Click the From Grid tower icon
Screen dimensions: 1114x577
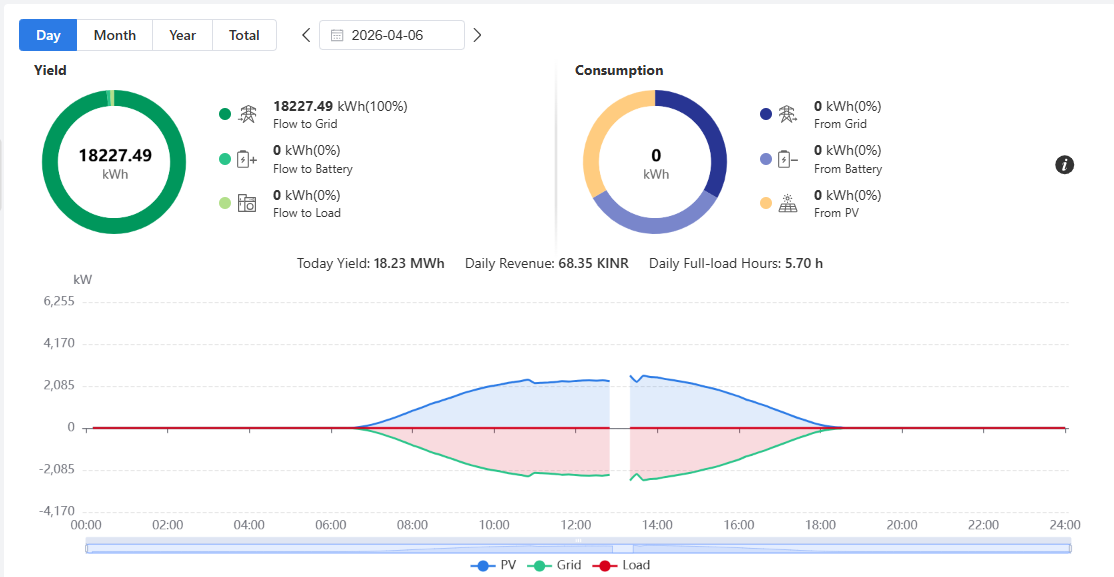pos(787,114)
